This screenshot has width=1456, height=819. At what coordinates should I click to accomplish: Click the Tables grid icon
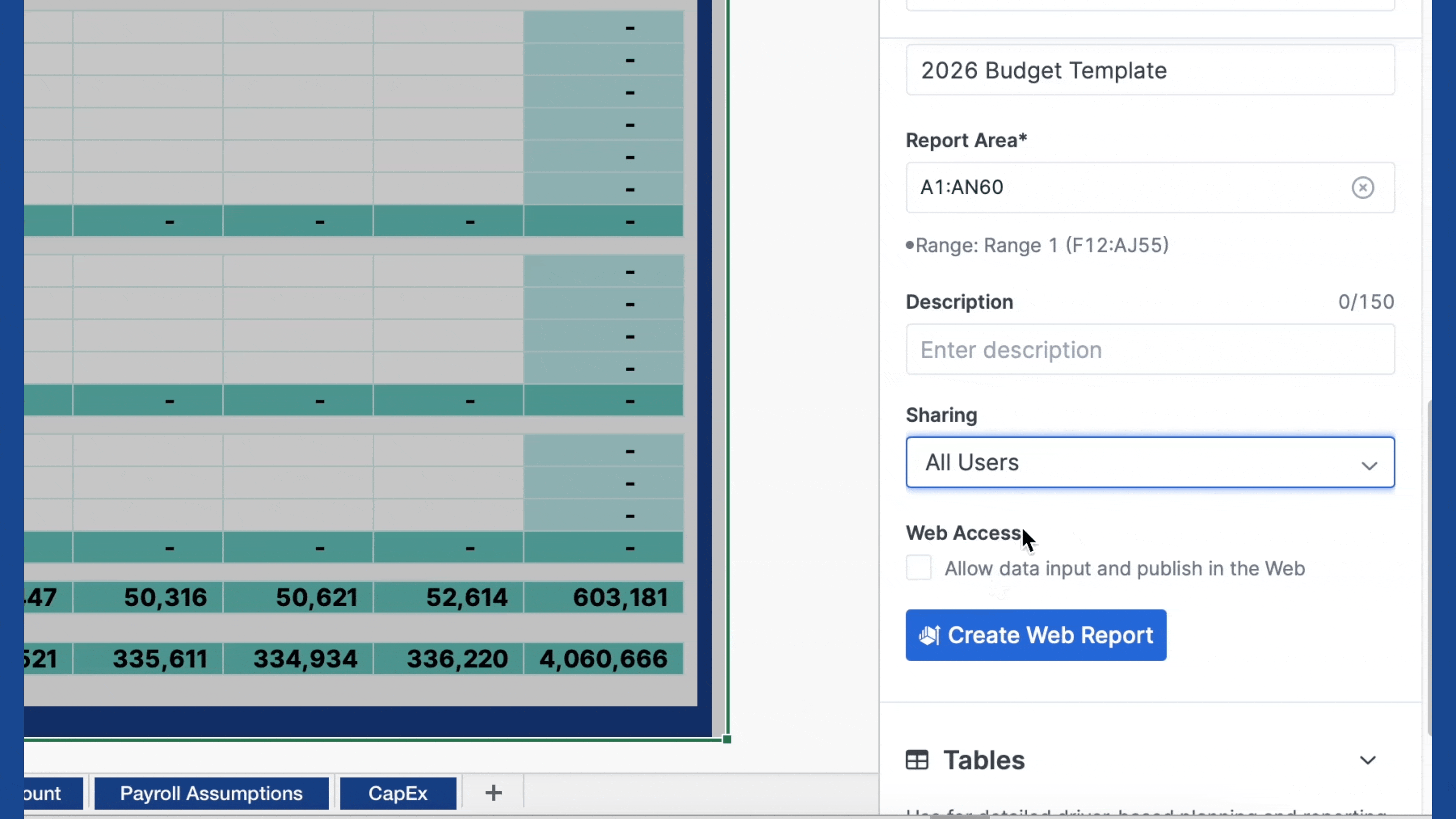tap(917, 759)
